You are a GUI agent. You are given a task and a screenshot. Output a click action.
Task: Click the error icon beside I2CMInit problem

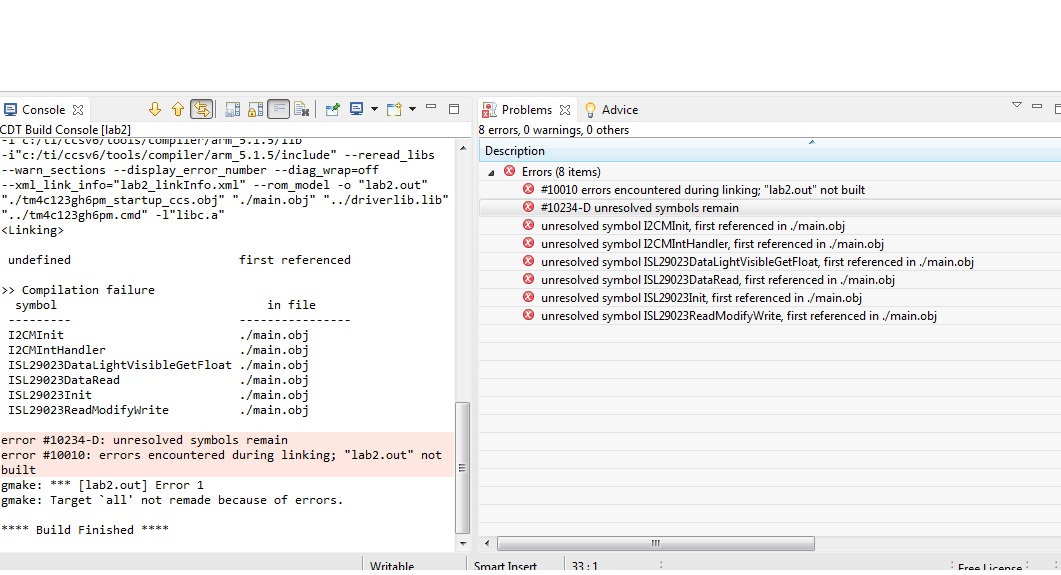click(x=528, y=225)
